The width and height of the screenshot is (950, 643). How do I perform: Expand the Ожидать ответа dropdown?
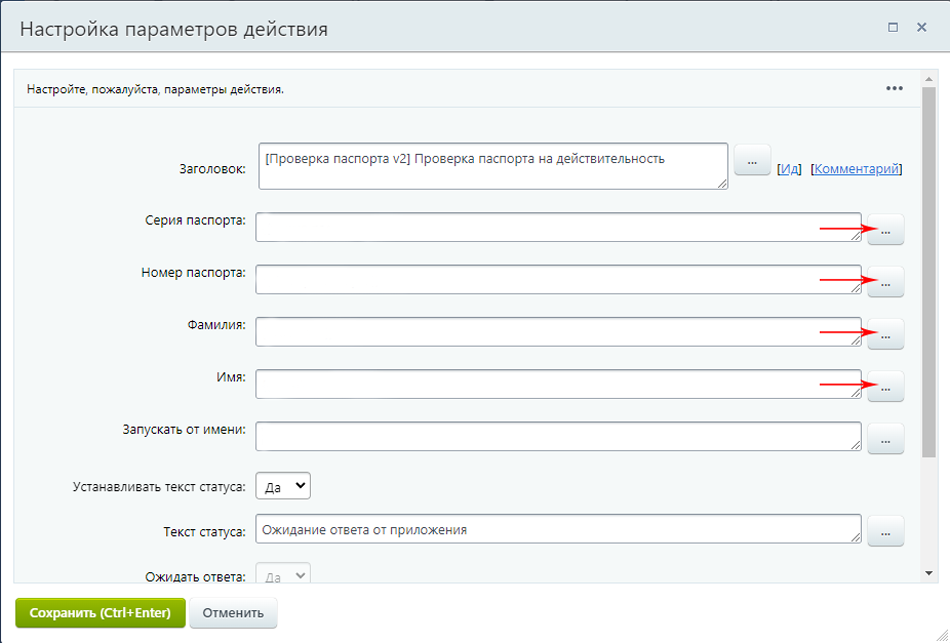click(x=284, y=574)
